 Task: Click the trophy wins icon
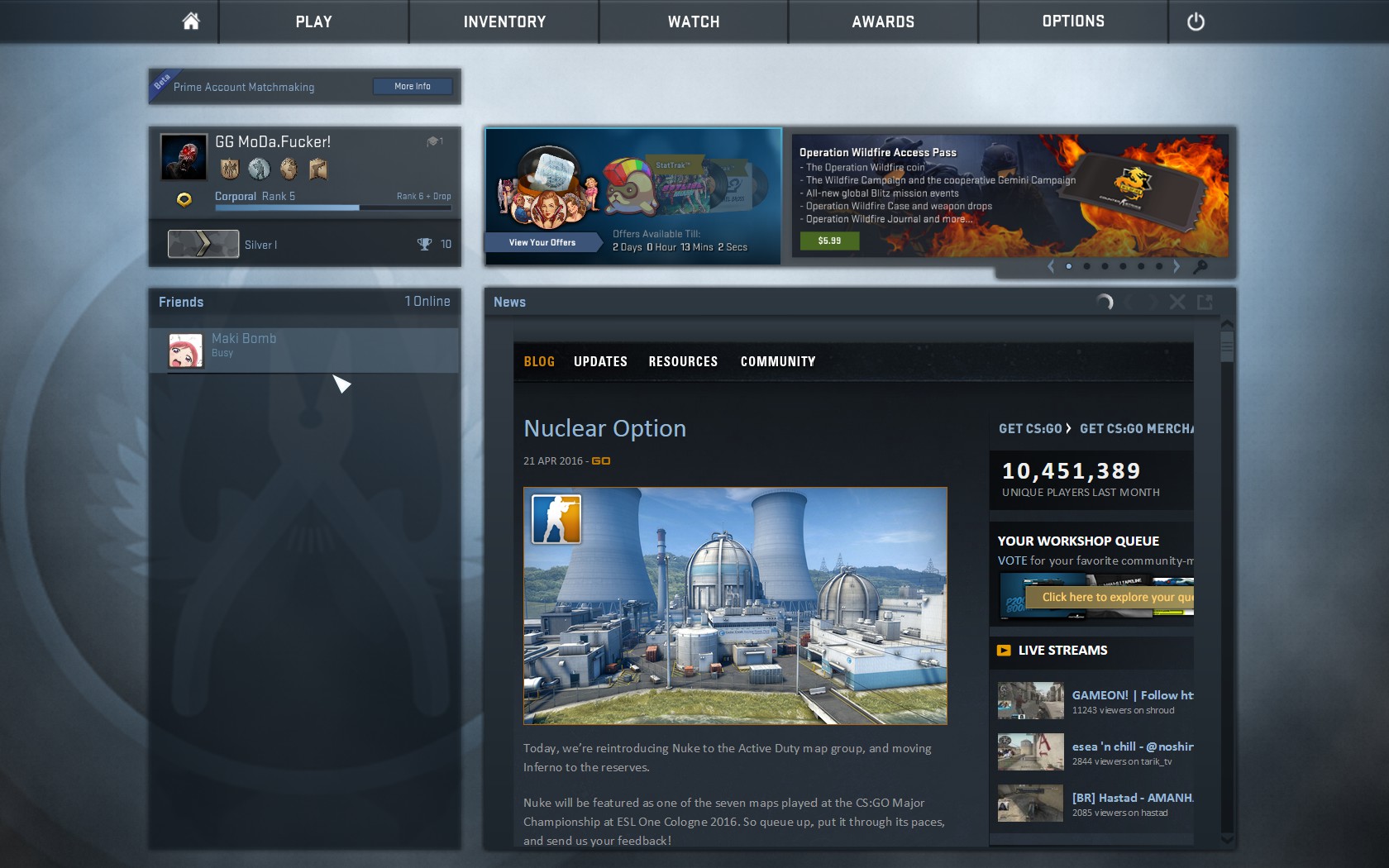[424, 244]
